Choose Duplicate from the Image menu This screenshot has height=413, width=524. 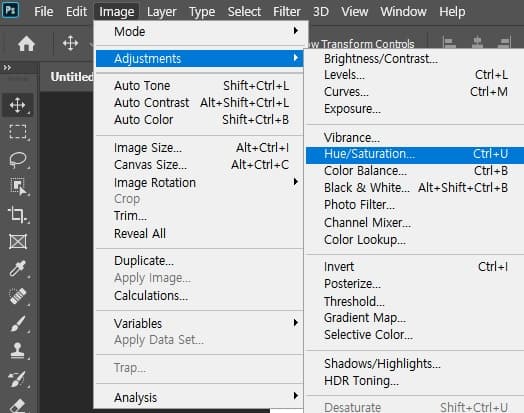click(x=200, y=261)
